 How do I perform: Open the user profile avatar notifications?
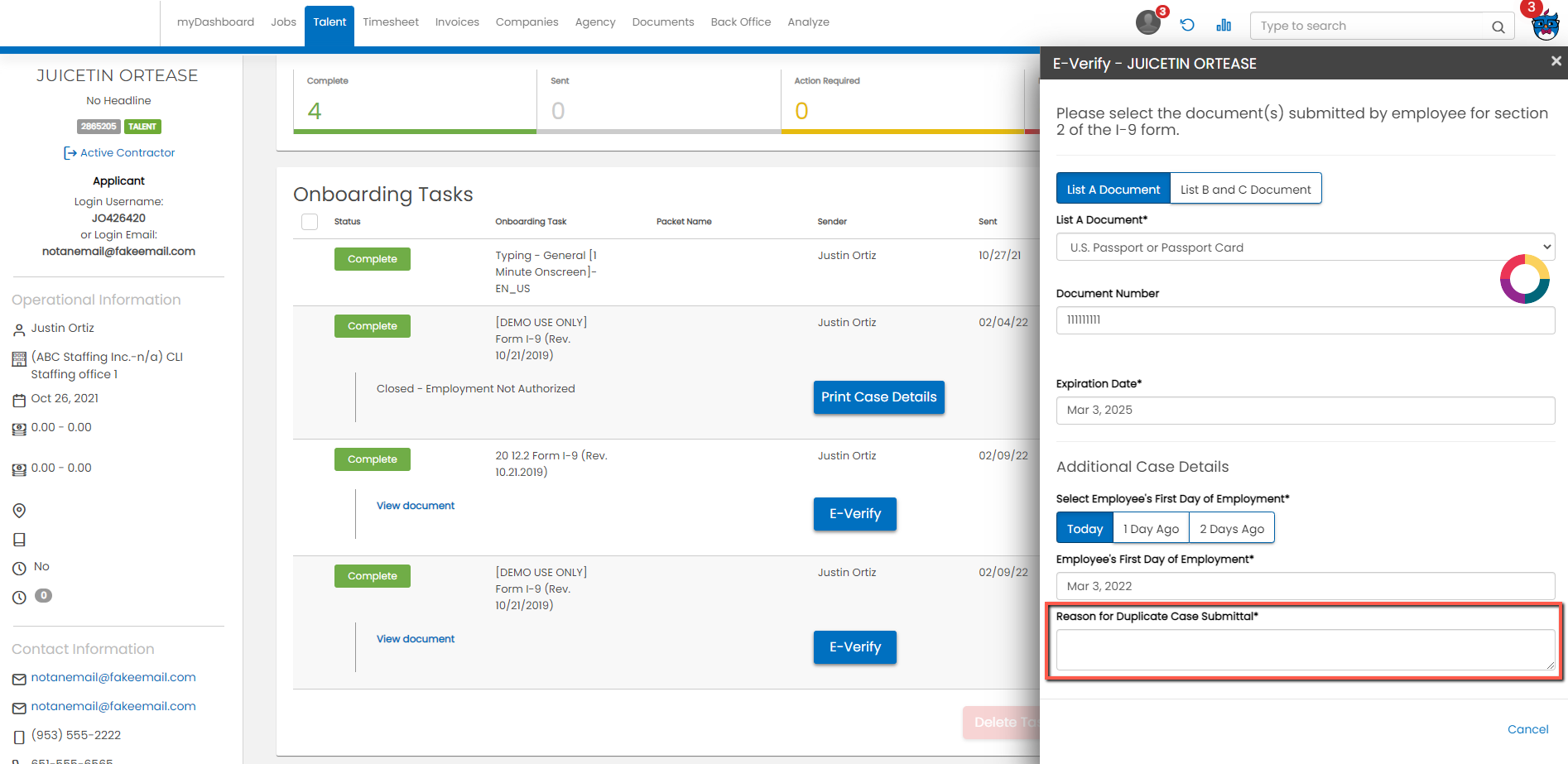click(x=1148, y=22)
